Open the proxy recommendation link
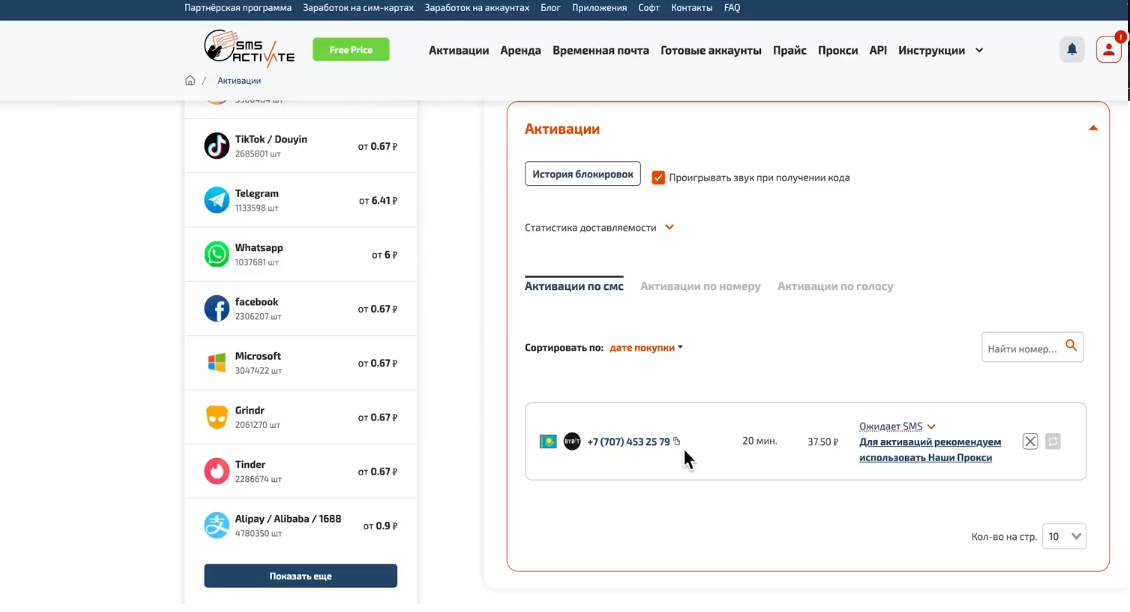This screenshot has height=612, width=1130. pyautogui.click(x=930, y=450)
